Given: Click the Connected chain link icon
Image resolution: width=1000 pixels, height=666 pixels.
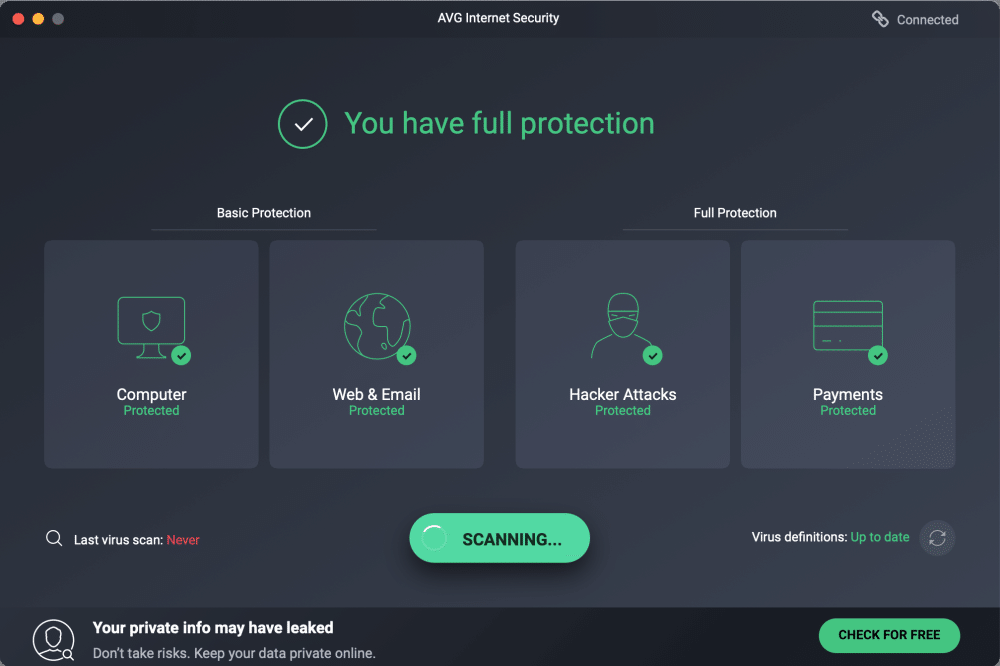Looking at the screenshot, I should point(880,19).
